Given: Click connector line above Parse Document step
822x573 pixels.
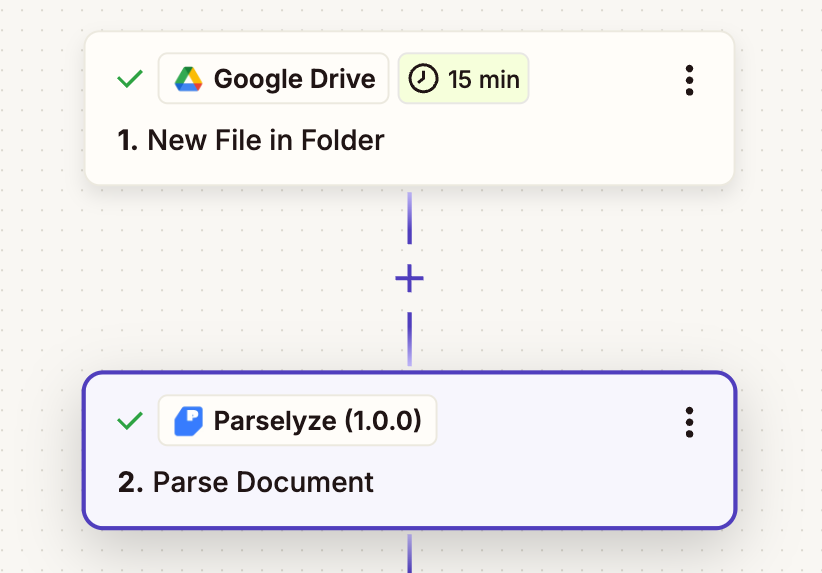Looking at the screenshot, I should (409, 340).
